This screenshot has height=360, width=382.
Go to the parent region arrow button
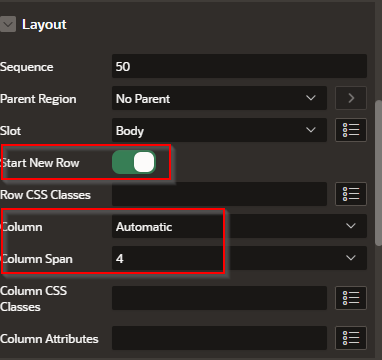coord(351,98)
